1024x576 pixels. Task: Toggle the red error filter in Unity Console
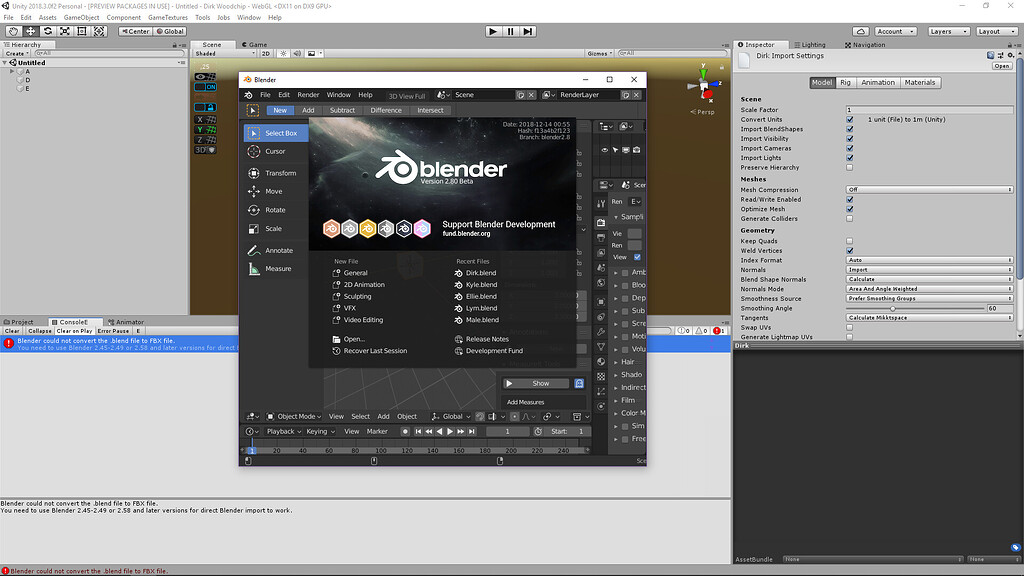[718, 329]
